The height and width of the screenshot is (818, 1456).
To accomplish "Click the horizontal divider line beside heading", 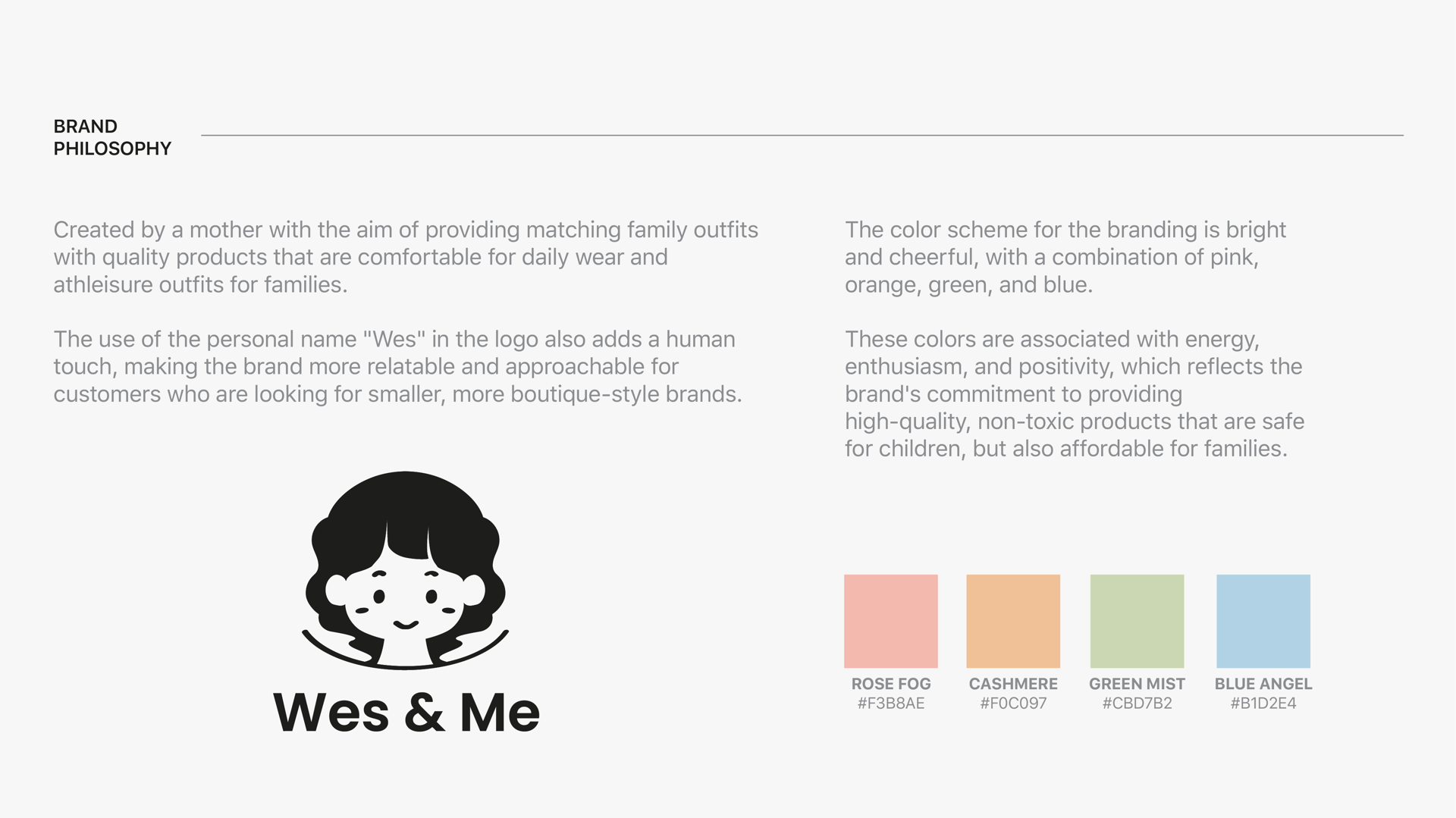I will pos(802,135).
